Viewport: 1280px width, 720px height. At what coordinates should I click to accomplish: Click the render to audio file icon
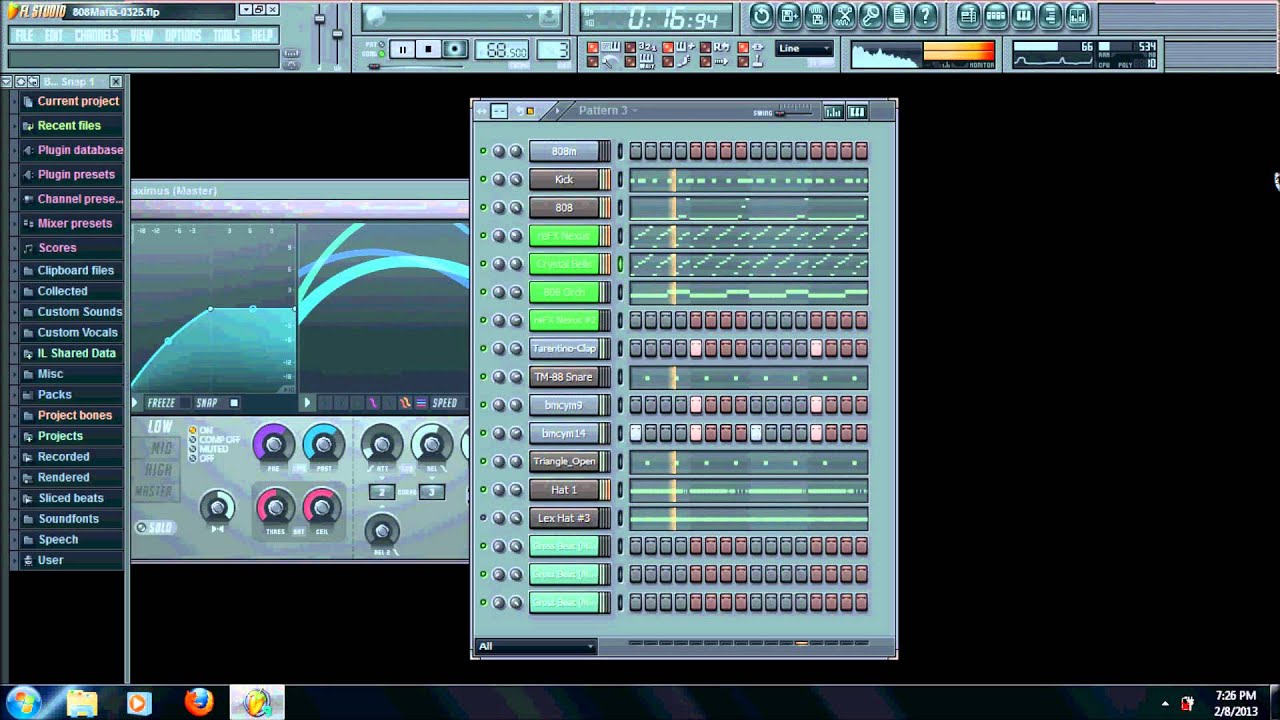tap(817, 15)
